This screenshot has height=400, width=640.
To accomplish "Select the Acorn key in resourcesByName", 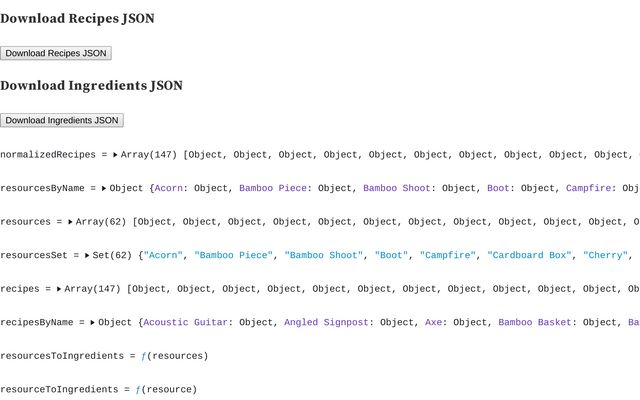I will coord(169,188).
